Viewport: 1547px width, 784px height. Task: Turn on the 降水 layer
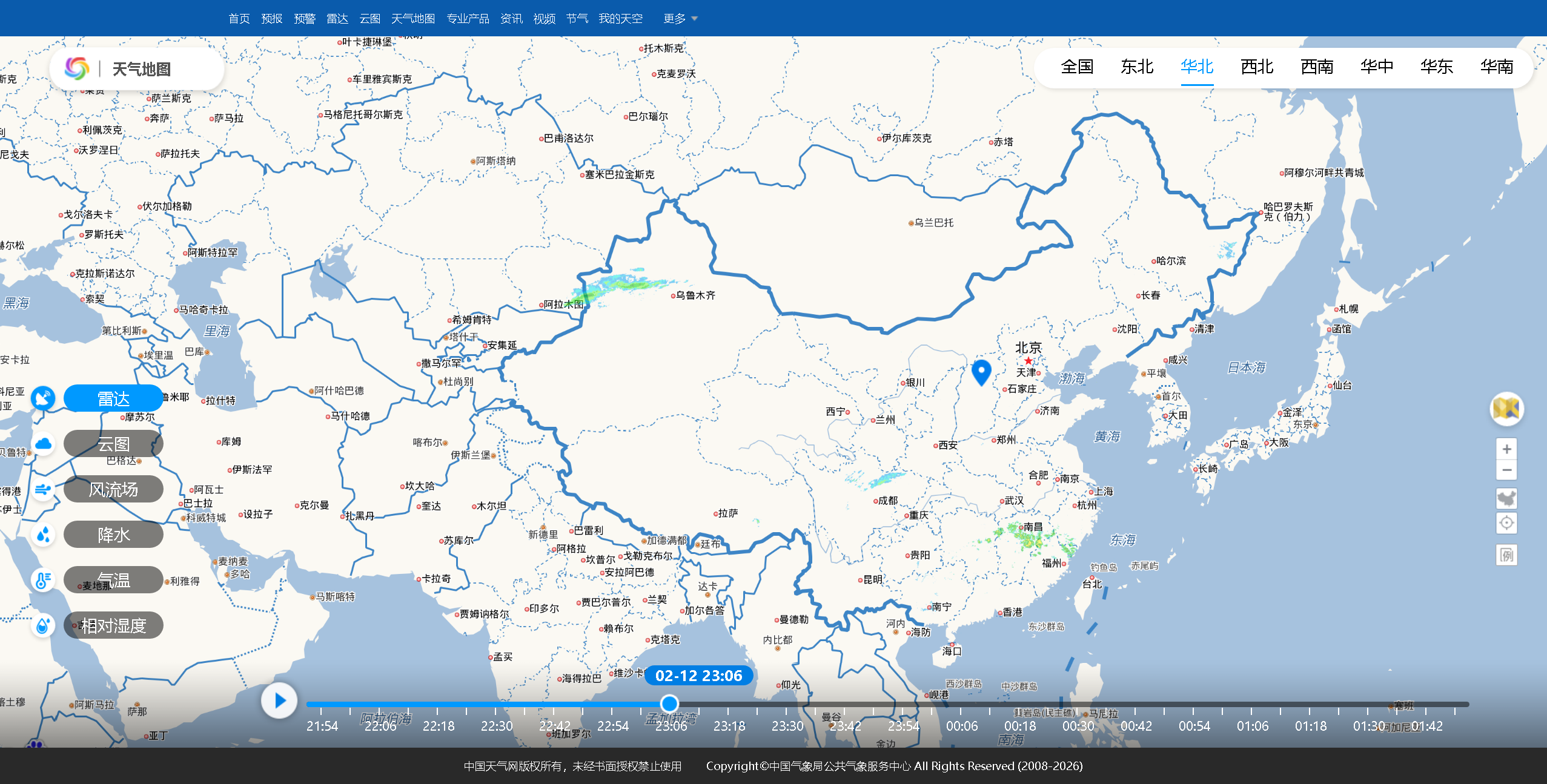pos(113,535)
